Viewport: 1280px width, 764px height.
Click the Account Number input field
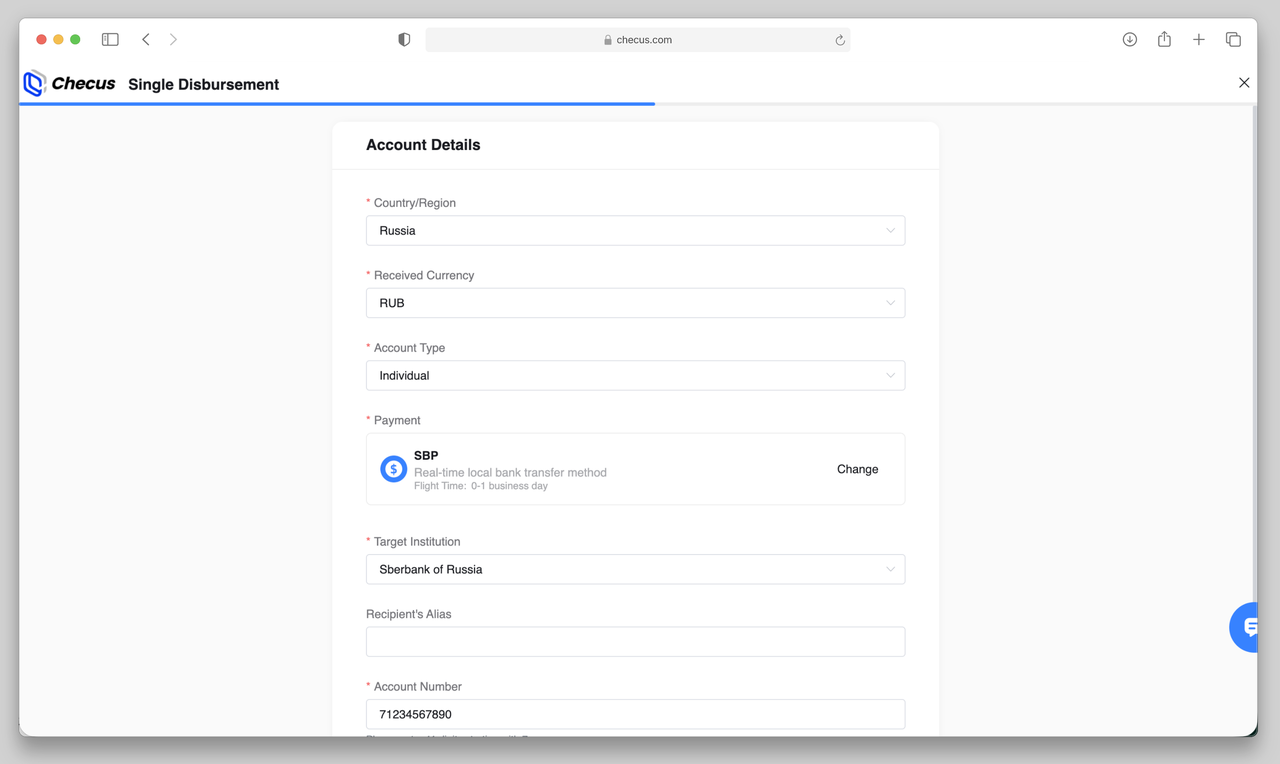[x=635, y=714]
